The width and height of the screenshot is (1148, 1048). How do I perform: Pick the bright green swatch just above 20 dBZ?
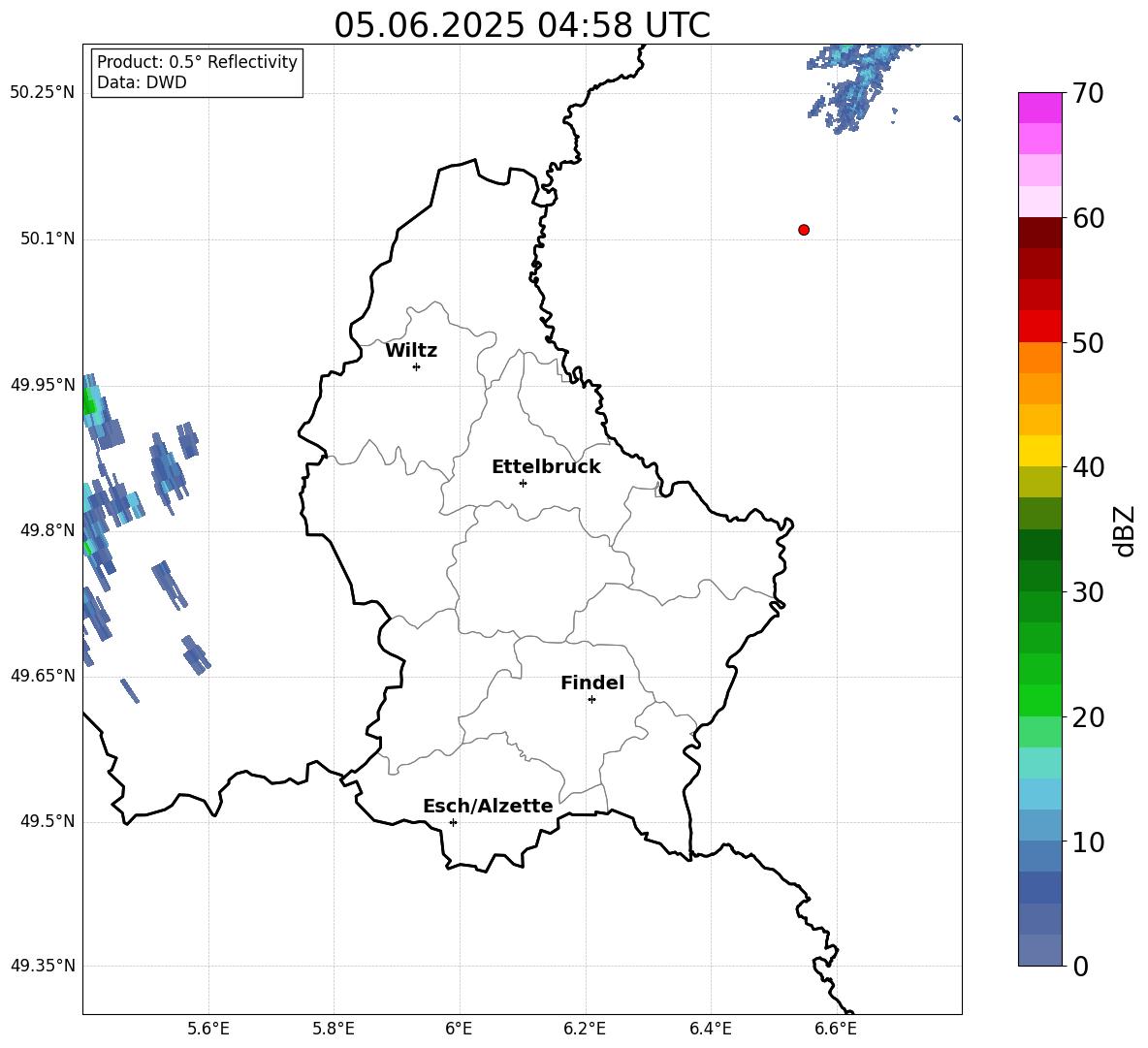[x=1040, y=701]
